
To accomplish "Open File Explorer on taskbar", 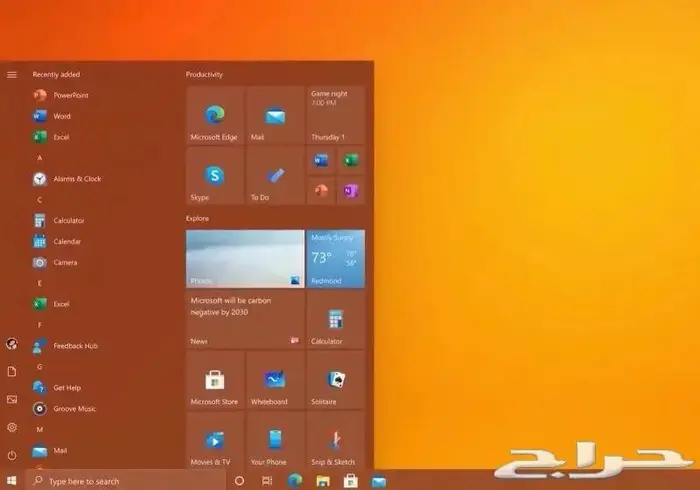I will (x=323, y=481).
